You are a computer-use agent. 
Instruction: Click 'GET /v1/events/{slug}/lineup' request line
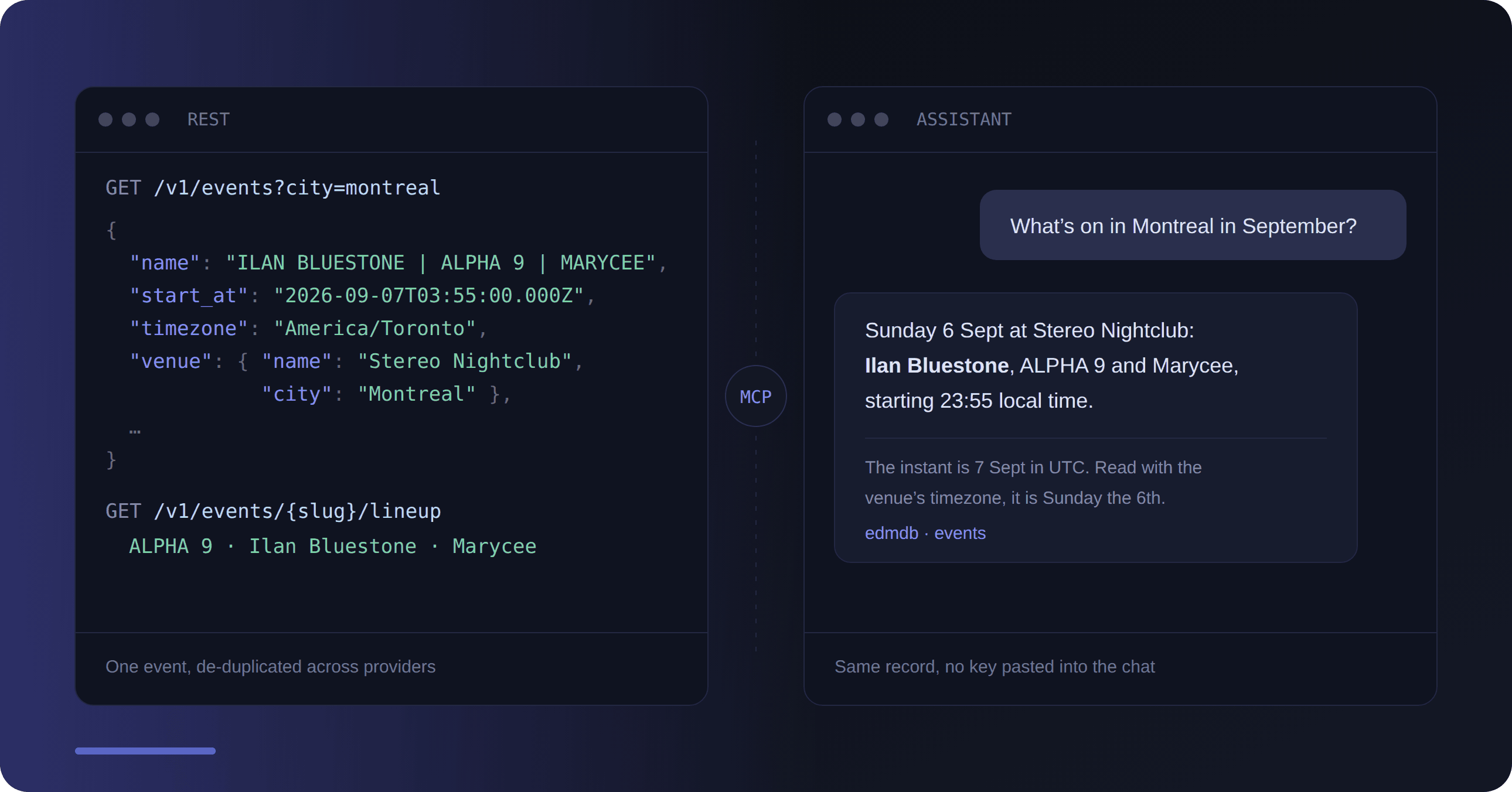(273, 511)
